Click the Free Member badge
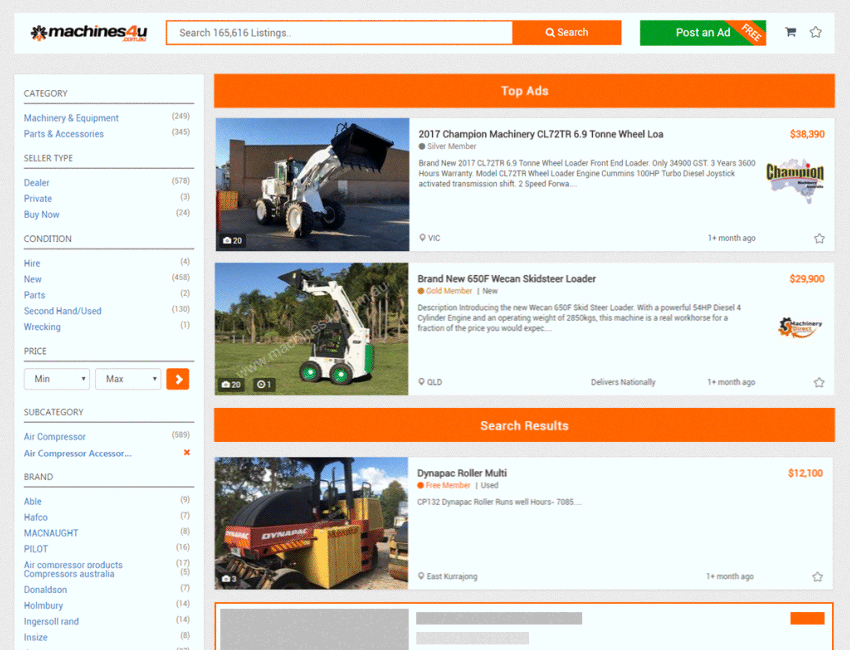 pyautogui.click(x=443, y=485)
